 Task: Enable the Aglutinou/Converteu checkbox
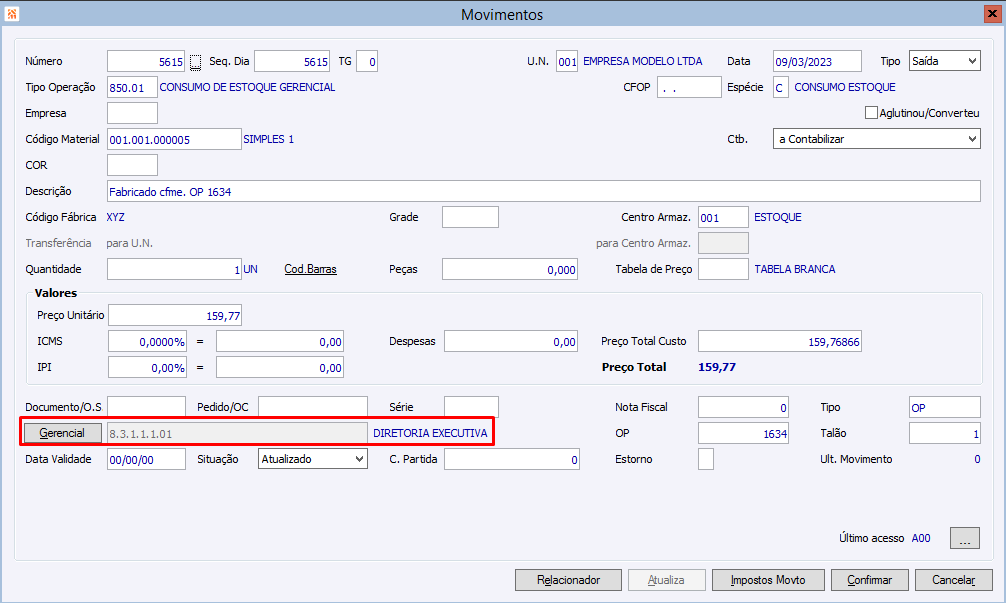point(871,113)
